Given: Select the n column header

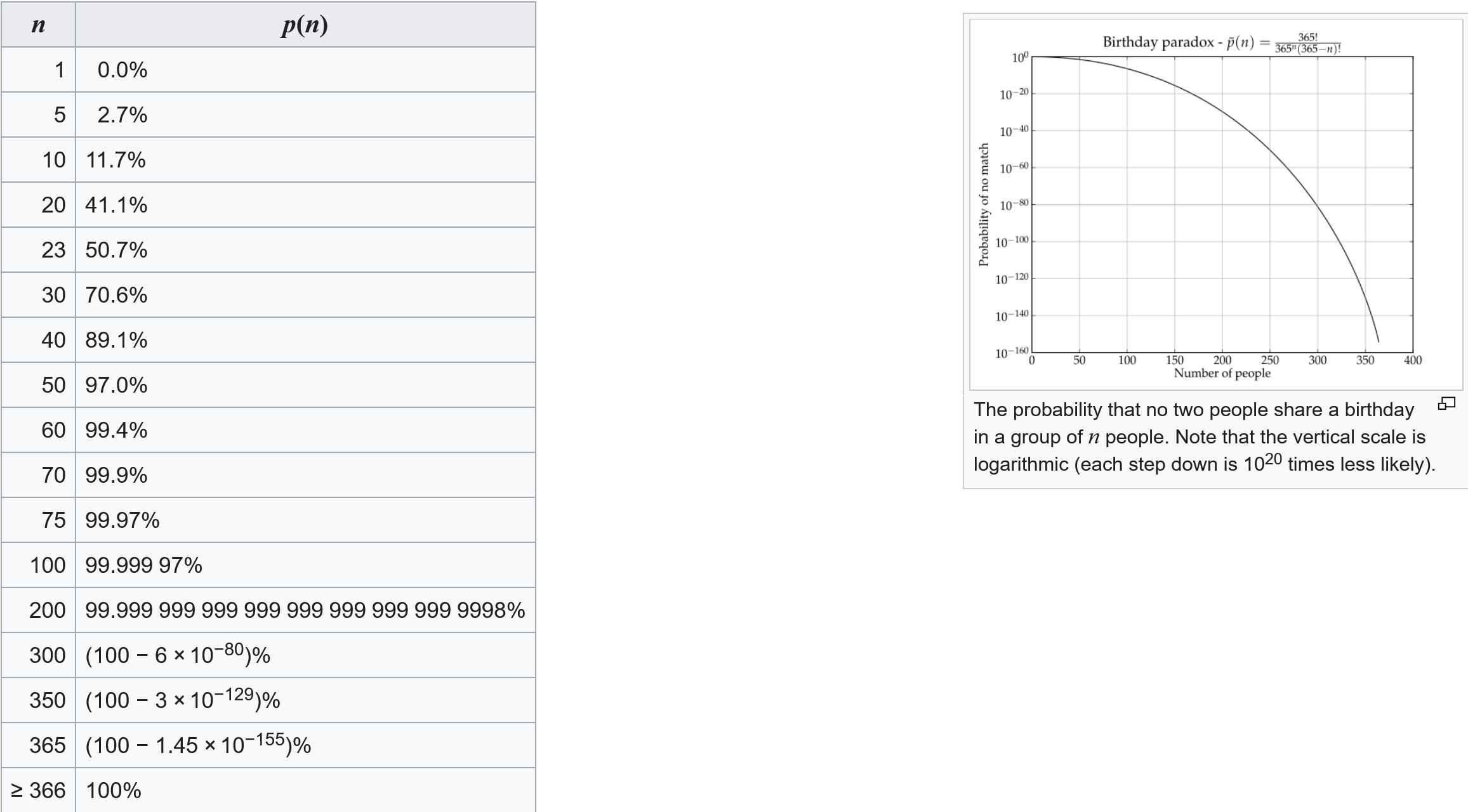Looking at the screenshot, I should click(38, 25).
